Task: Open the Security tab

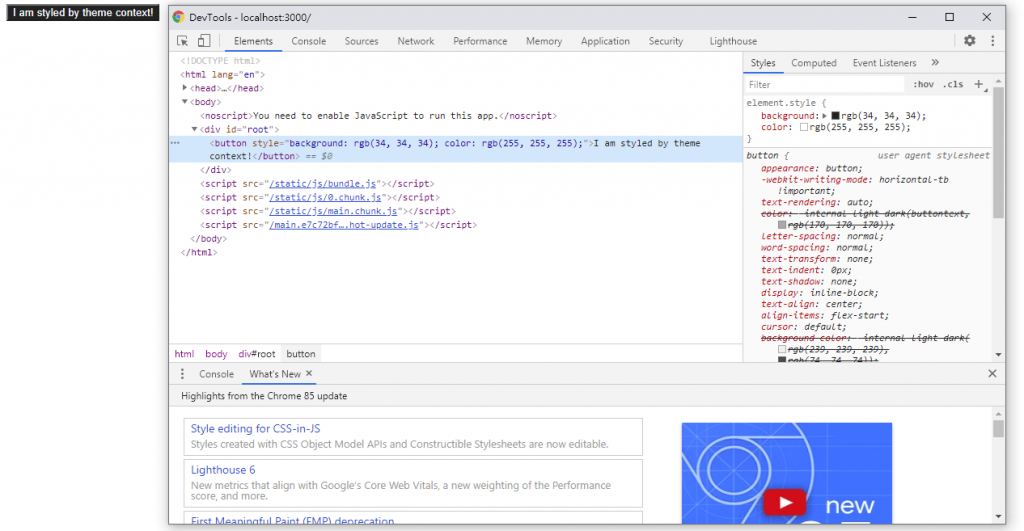Action: point(665,40)
